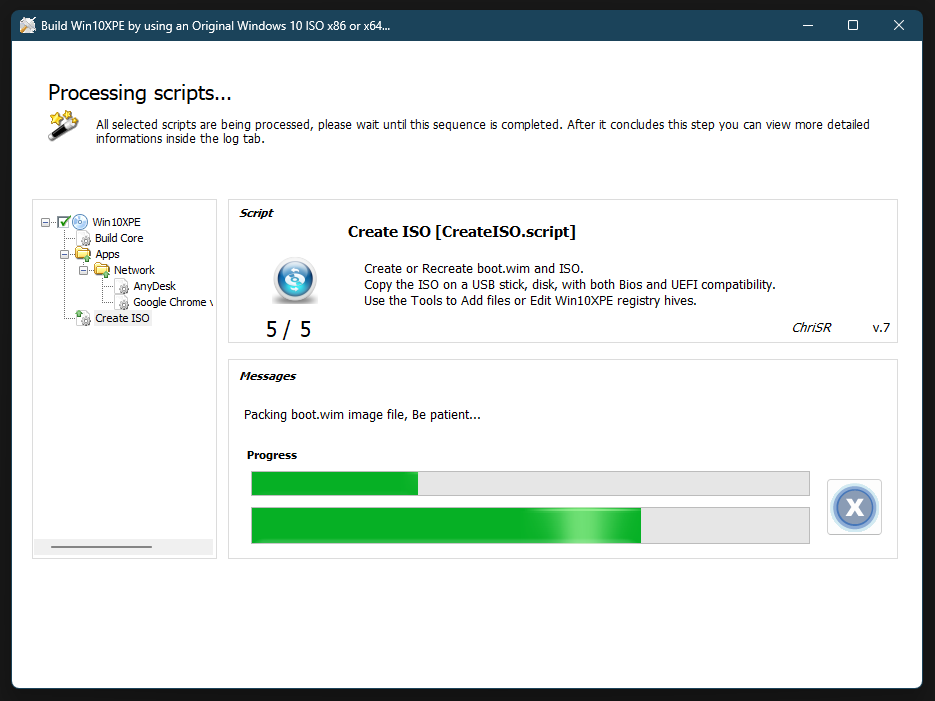Click the Create ISO script icon in tree
Image resolution: width=935 pixels, height=701 pixels.
(x=83, y=318)
